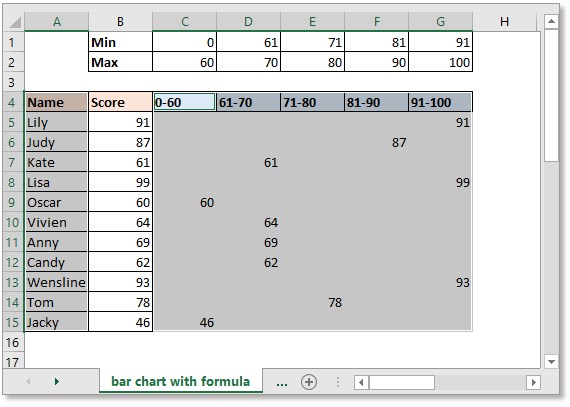The height and width of the screenshot is (407, 570).
Task: Click the 'Lily' name cell
Action: pyautogui.click(x=56, y=122)
